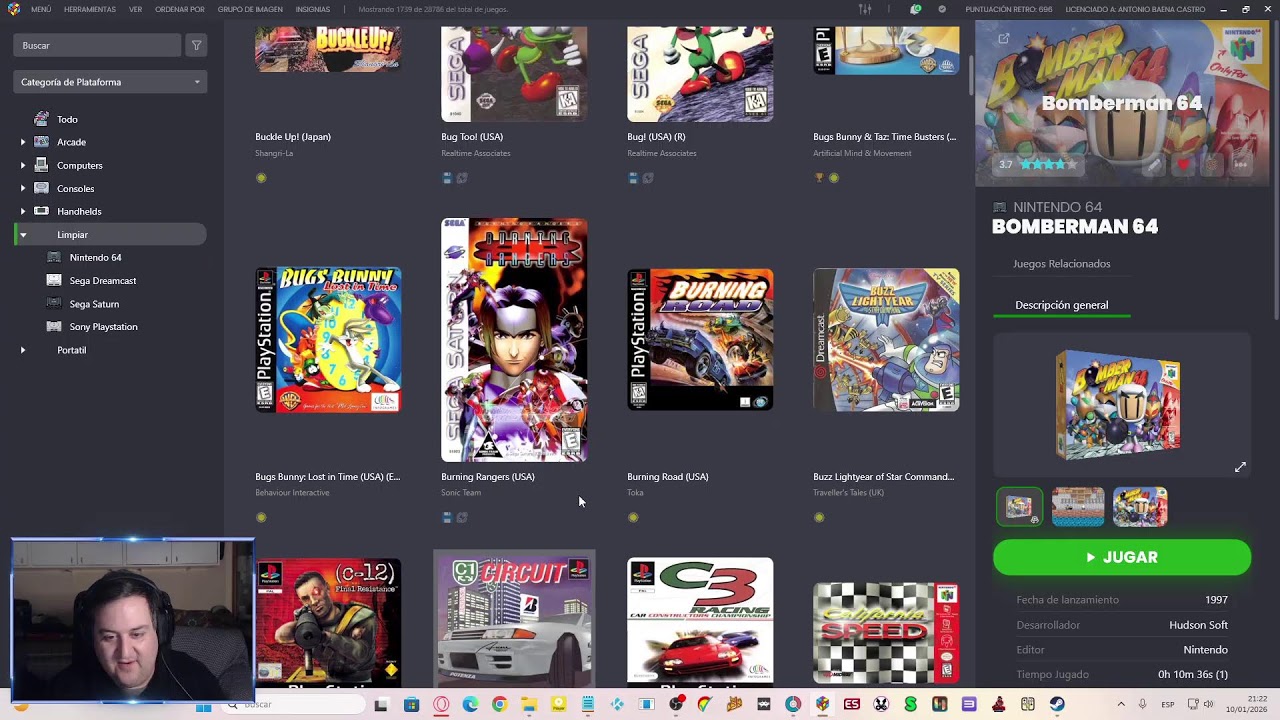Viewport: 1280px width, 720px height.
Task: Pop out the Bomberman 64 details panel
Action: click(x=1003, y=39)
